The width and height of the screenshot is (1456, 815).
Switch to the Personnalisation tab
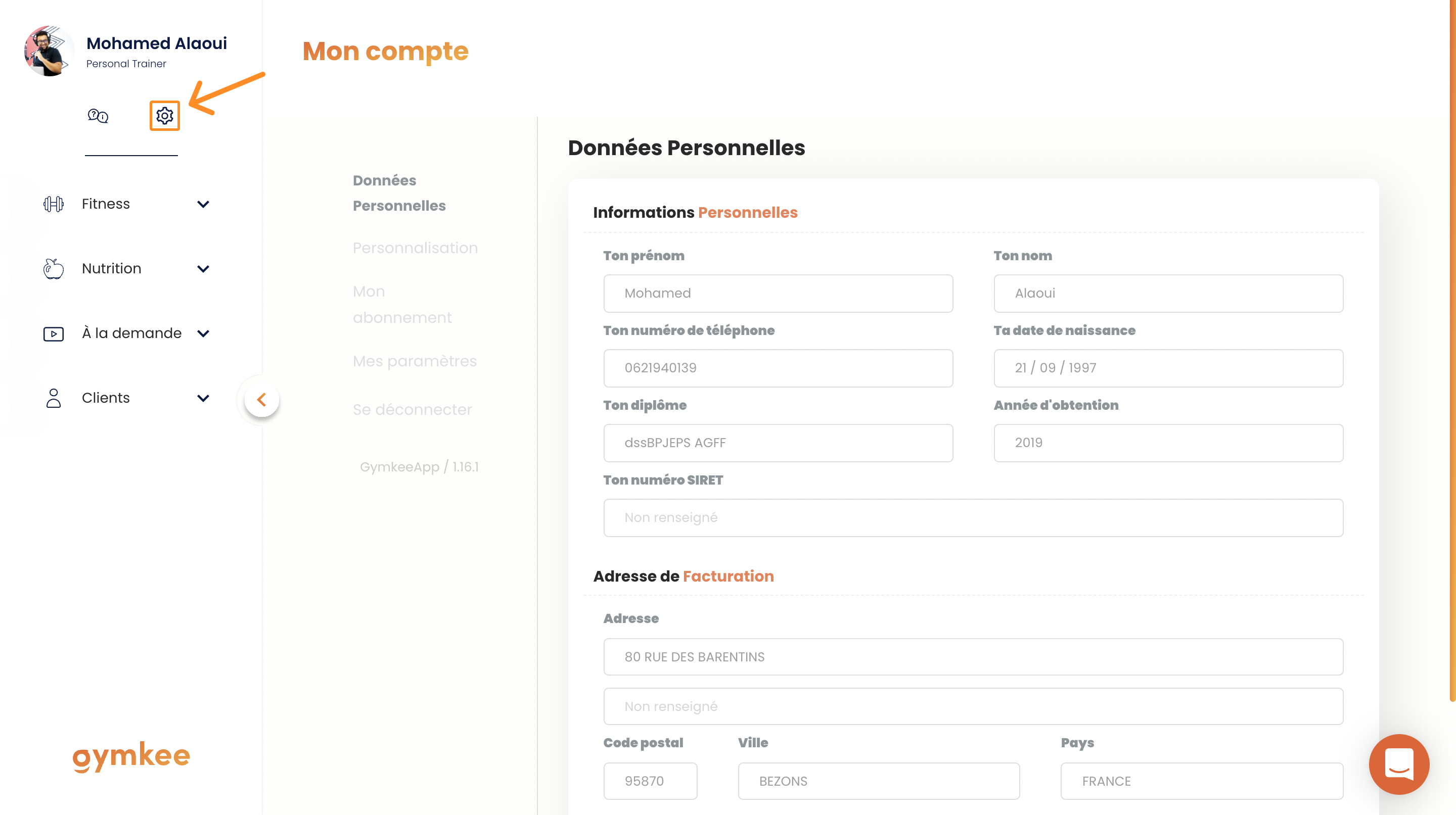click(x=415, y=248)
